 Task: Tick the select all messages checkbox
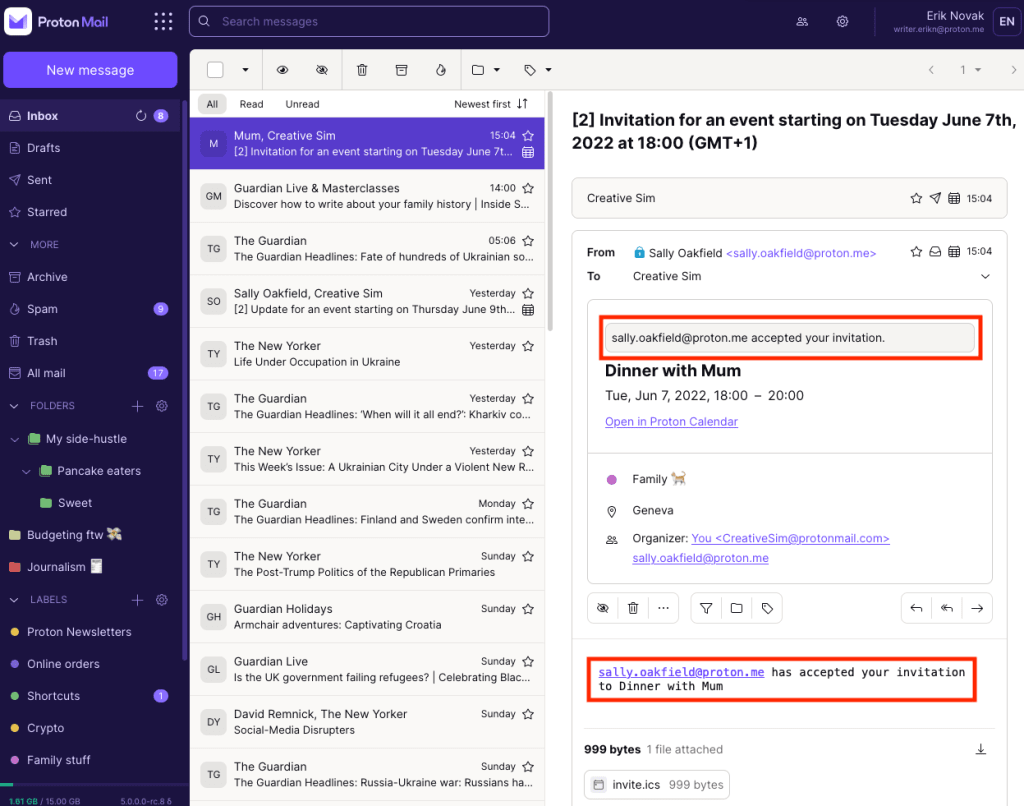tap(215, 70)
